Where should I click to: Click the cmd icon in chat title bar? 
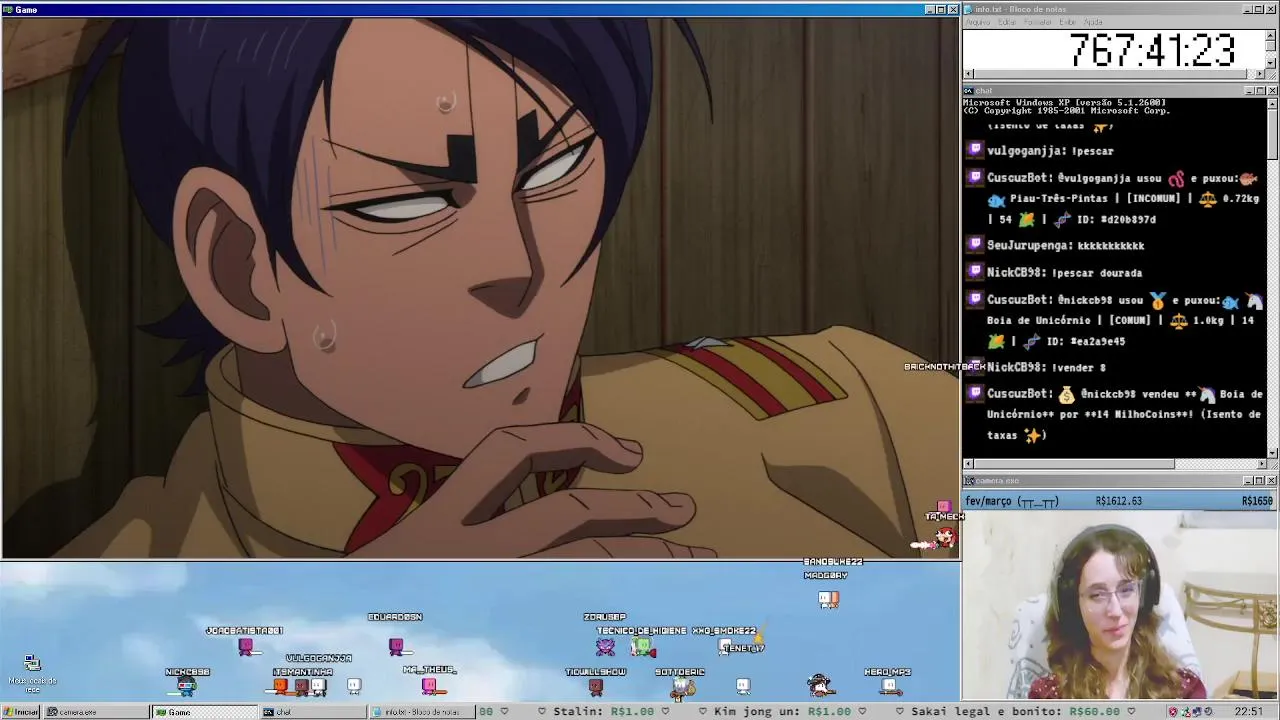tap(969, 90)
